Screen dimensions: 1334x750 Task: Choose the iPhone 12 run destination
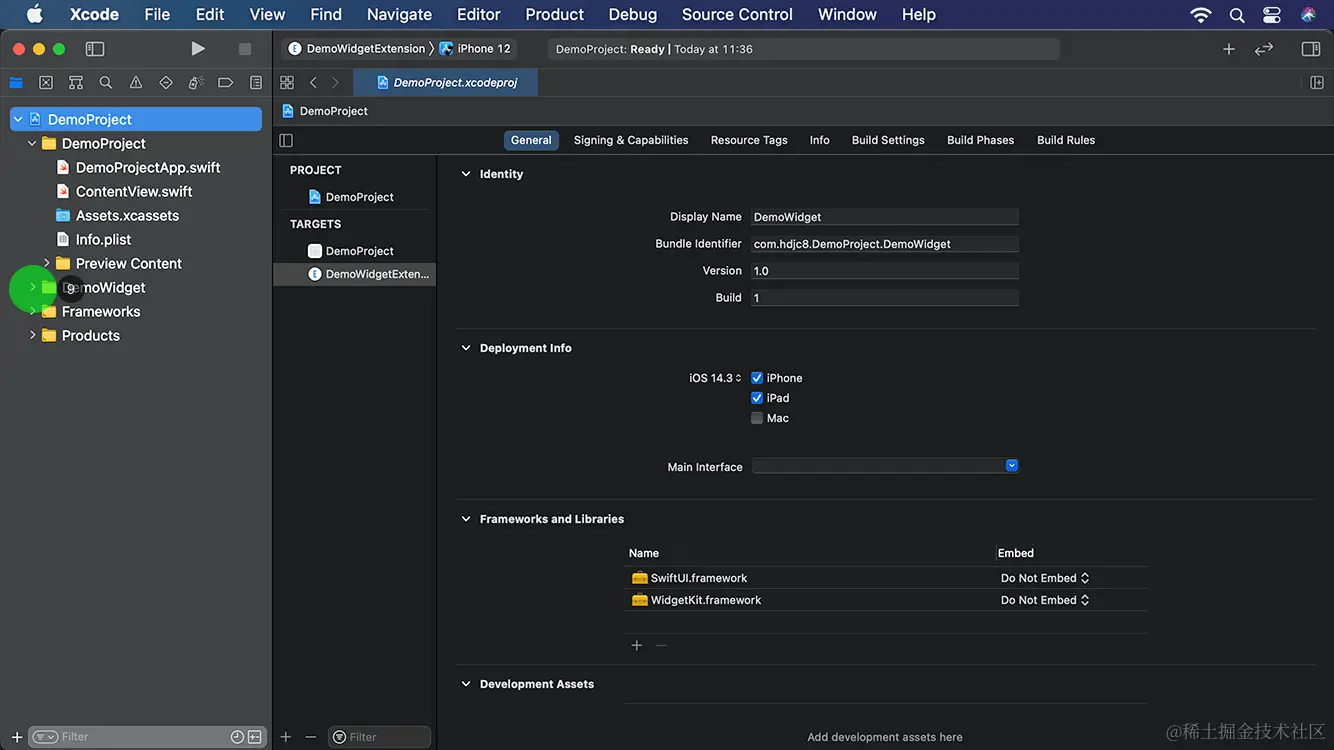[475, 49]
